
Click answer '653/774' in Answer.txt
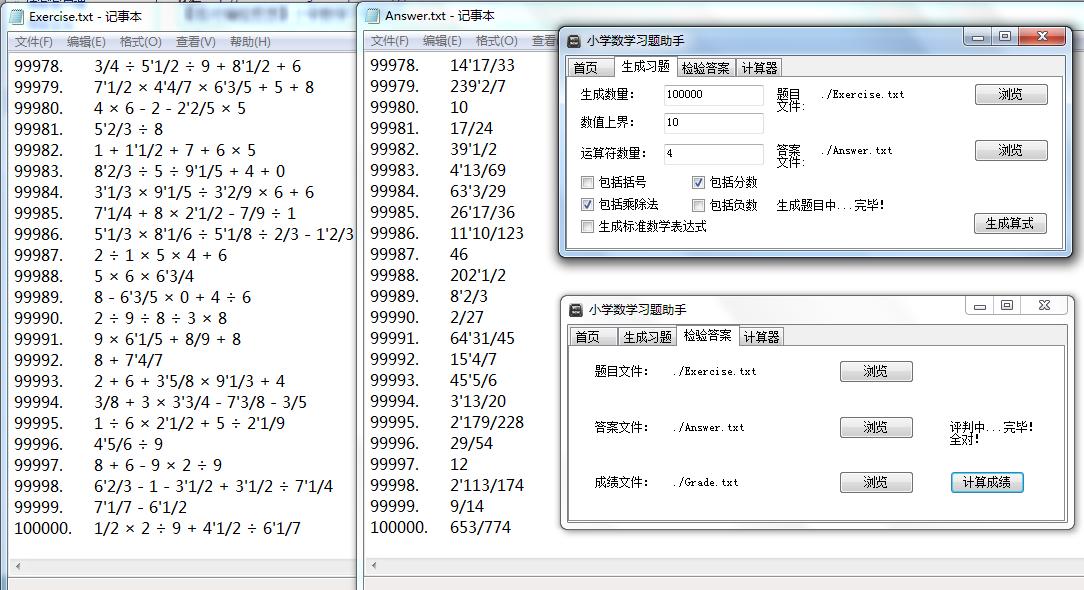(480, 528)
